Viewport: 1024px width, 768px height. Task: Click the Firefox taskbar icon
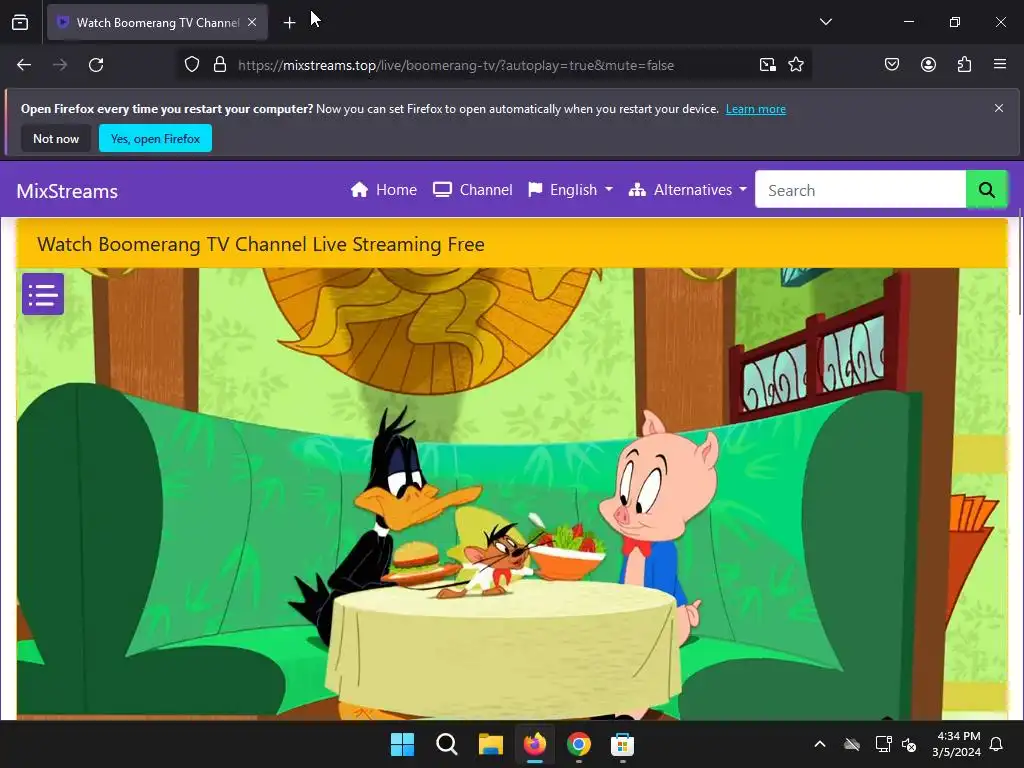[535, 744]
